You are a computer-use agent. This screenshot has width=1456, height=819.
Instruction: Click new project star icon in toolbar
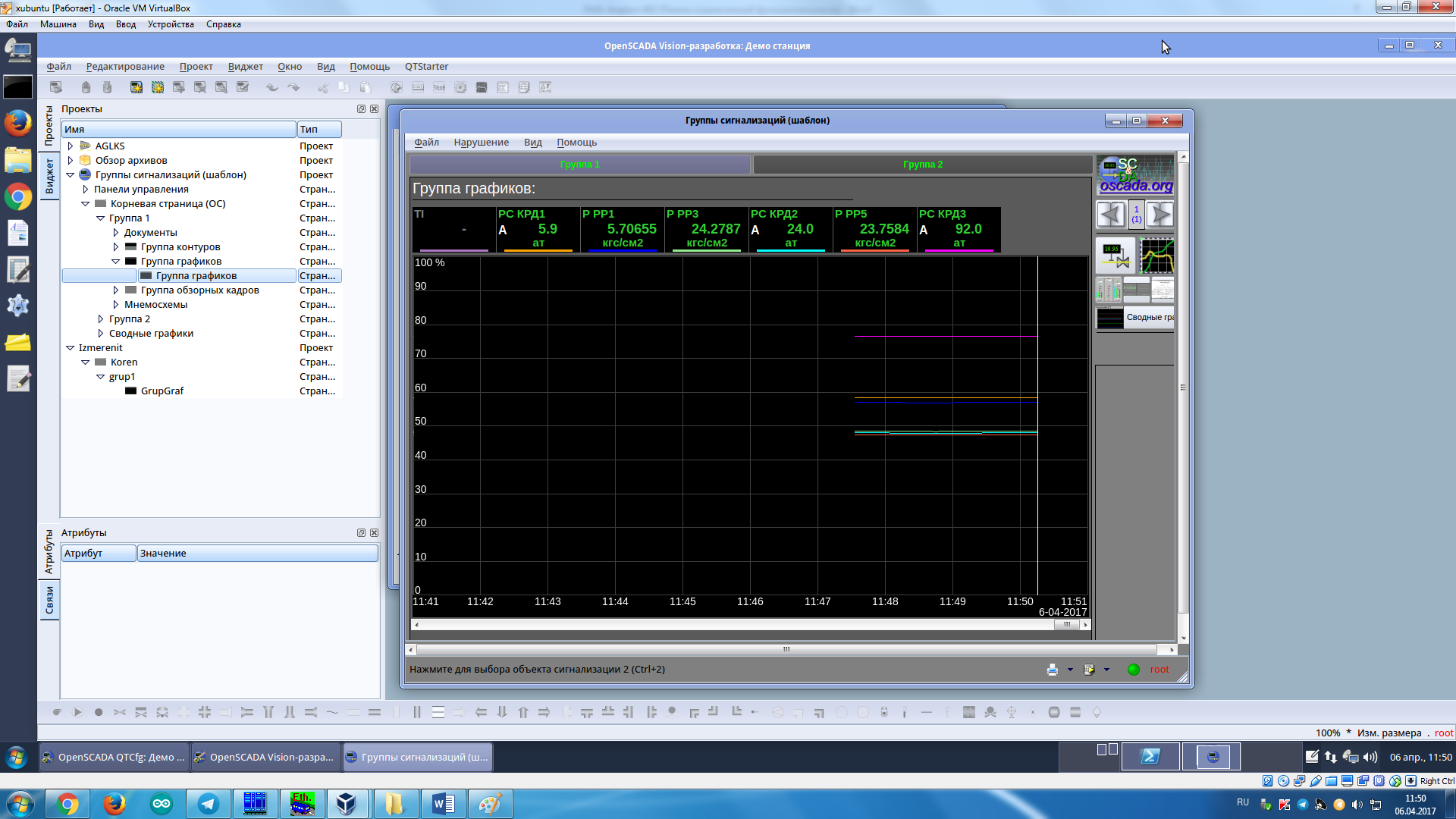(x=136, y=87)
